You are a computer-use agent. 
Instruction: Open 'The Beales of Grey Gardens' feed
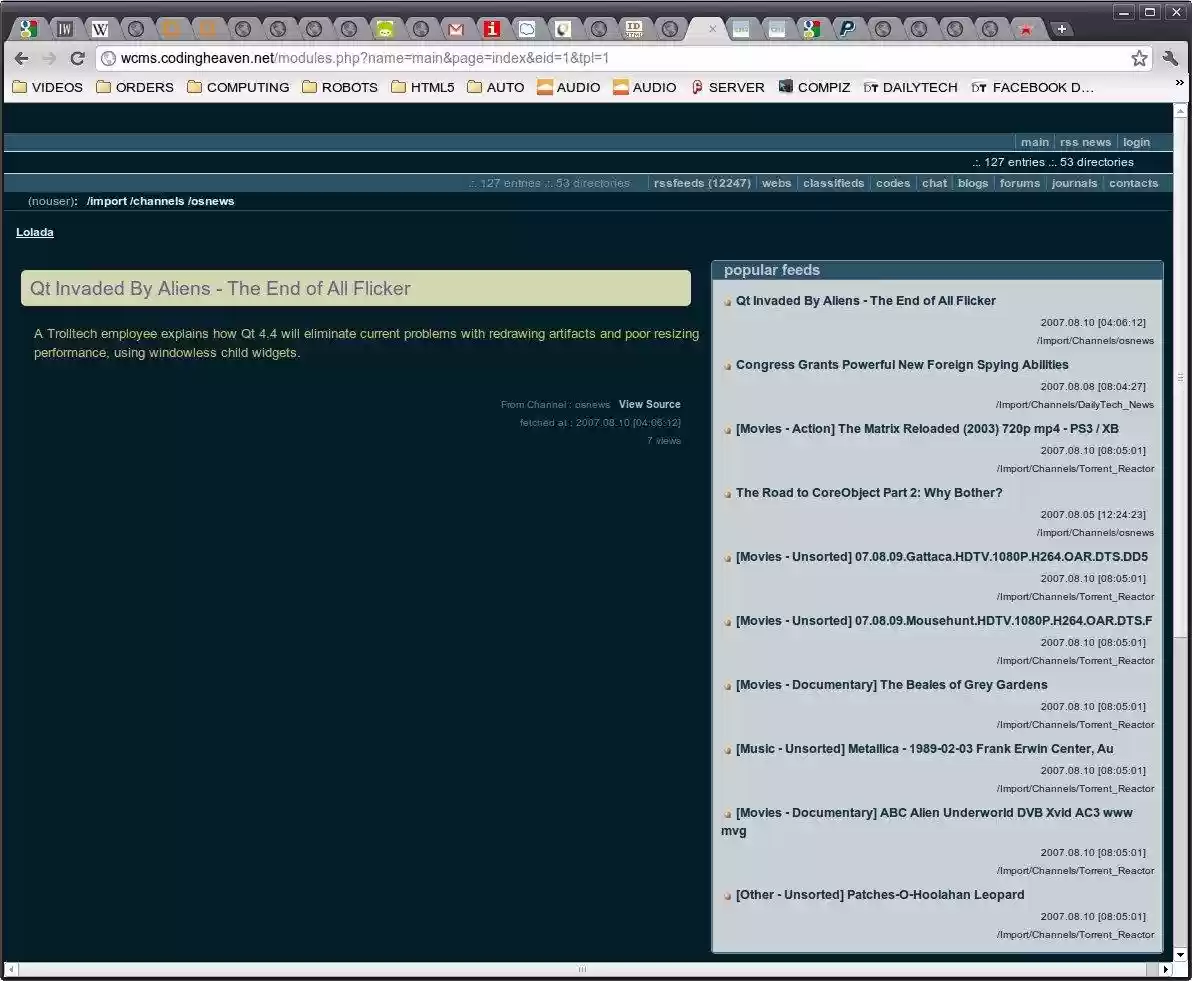891,684
